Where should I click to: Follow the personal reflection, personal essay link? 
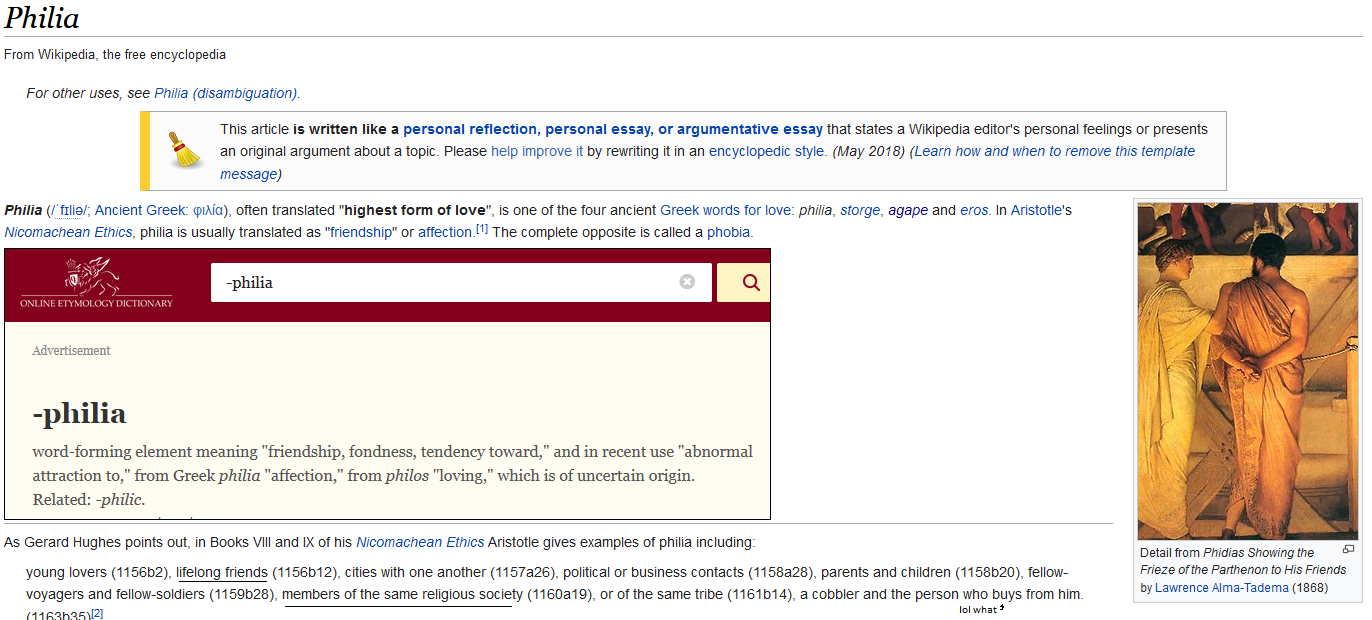tap(613, 129)
